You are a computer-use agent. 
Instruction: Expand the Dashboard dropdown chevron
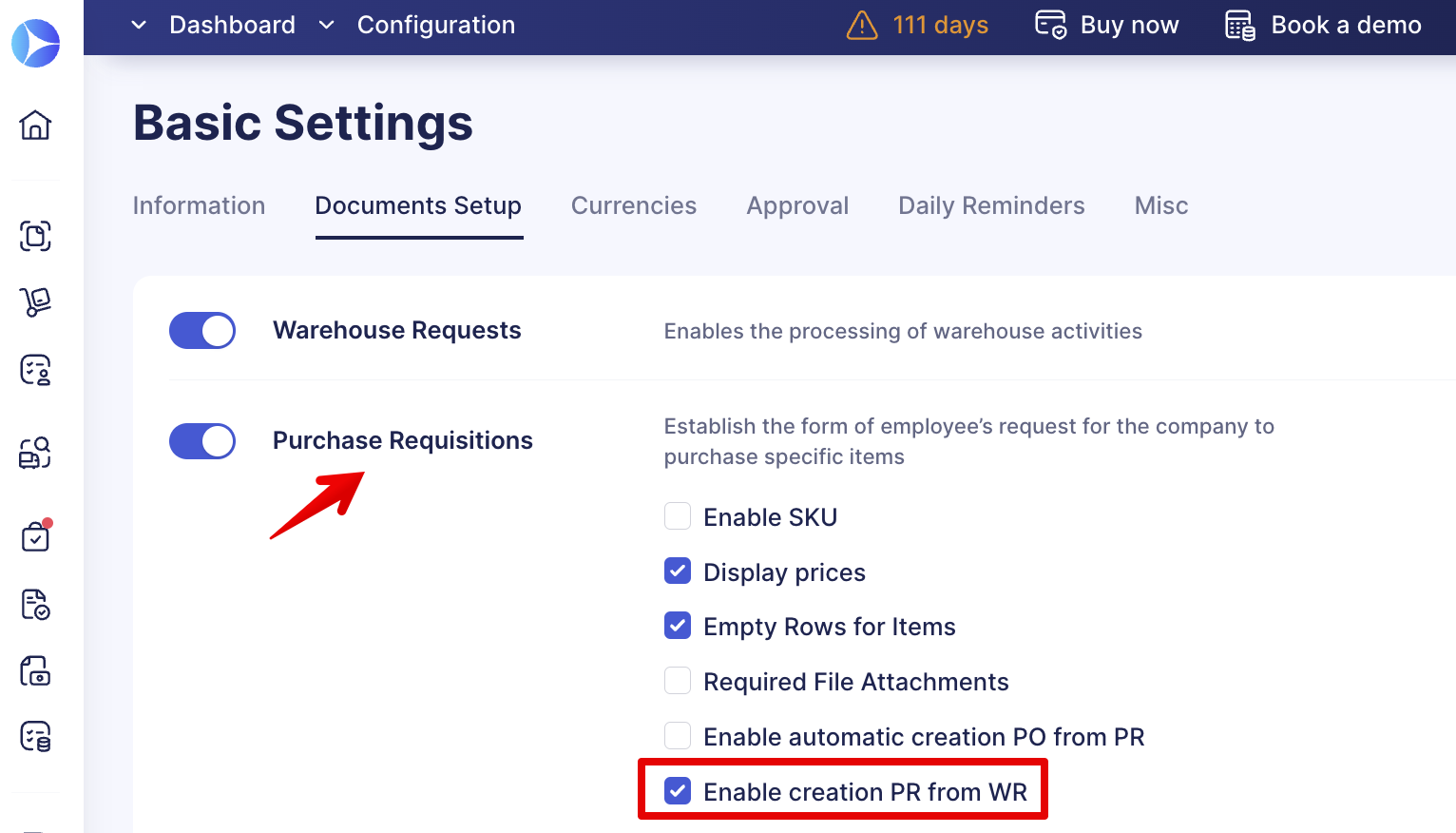tap(139, 25)
